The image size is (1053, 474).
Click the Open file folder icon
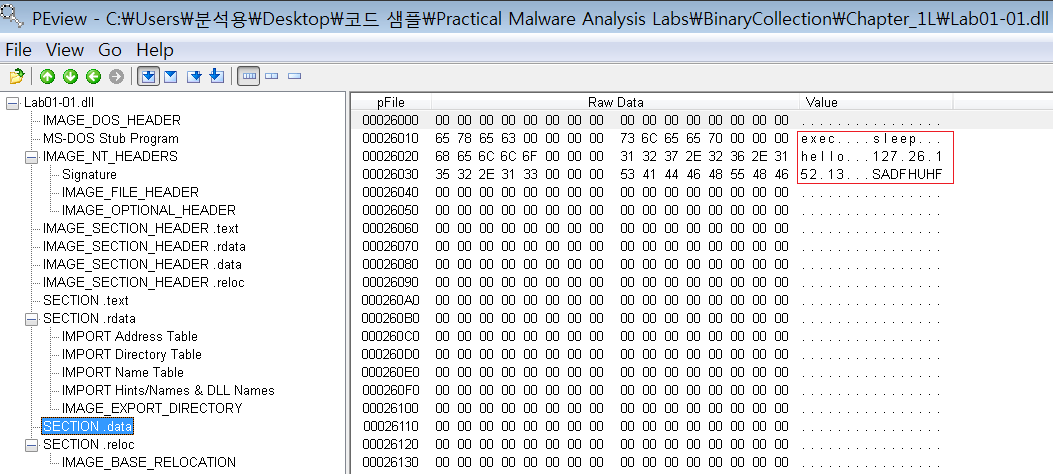tap(17, 77)
